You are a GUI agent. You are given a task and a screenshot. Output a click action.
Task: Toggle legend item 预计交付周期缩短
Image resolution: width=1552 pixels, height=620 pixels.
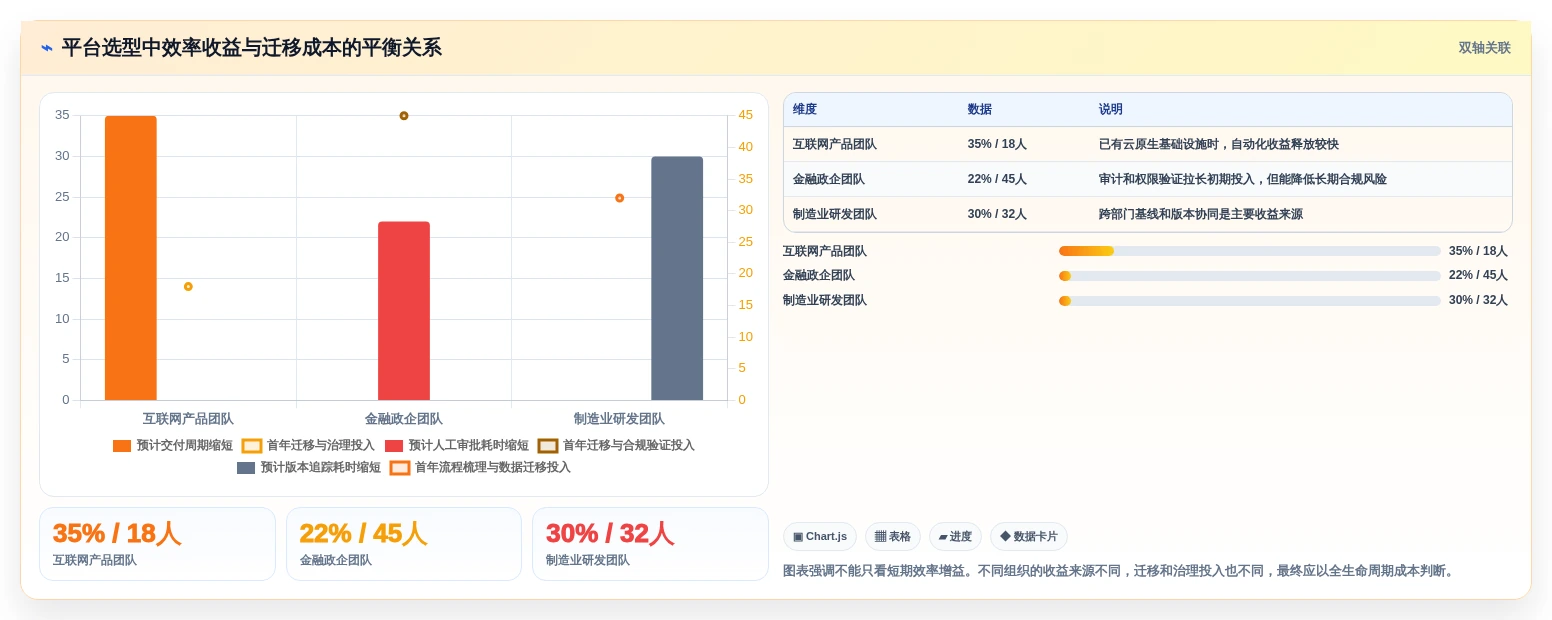click(x=173, y=445)
